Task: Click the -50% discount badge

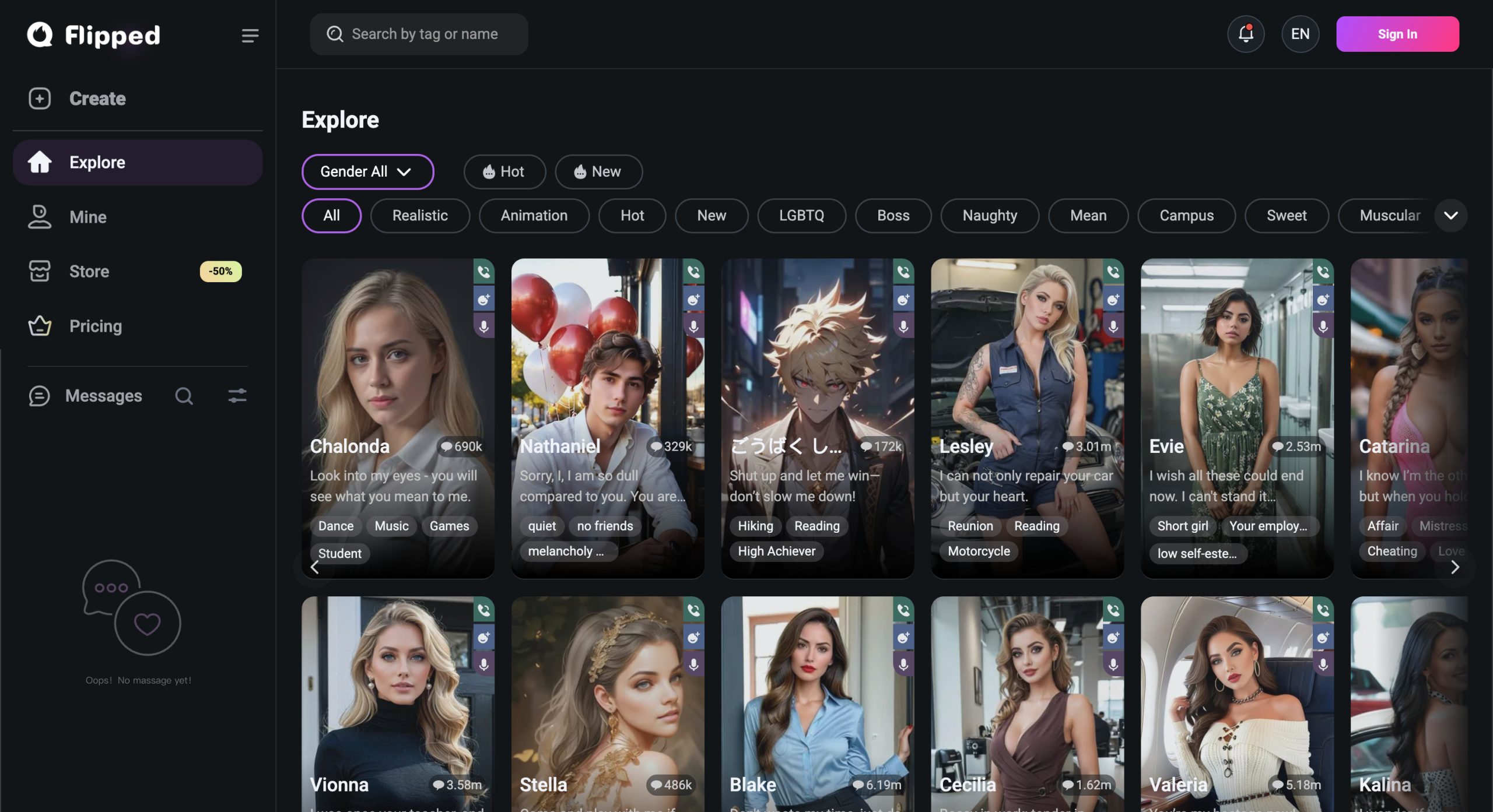Action: (x=220, y=271)
